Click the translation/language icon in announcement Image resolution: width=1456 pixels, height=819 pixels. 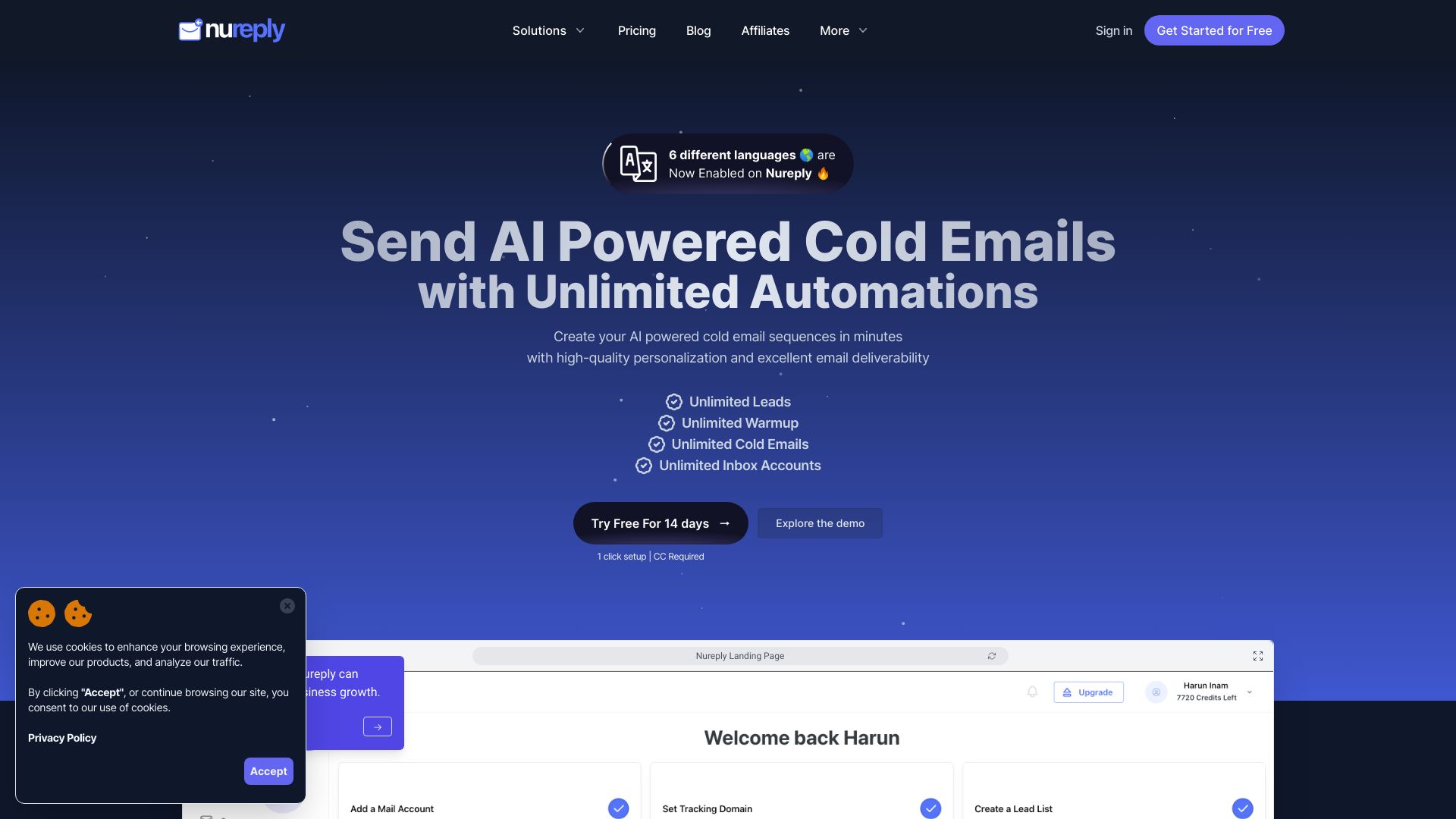point(637,164)
